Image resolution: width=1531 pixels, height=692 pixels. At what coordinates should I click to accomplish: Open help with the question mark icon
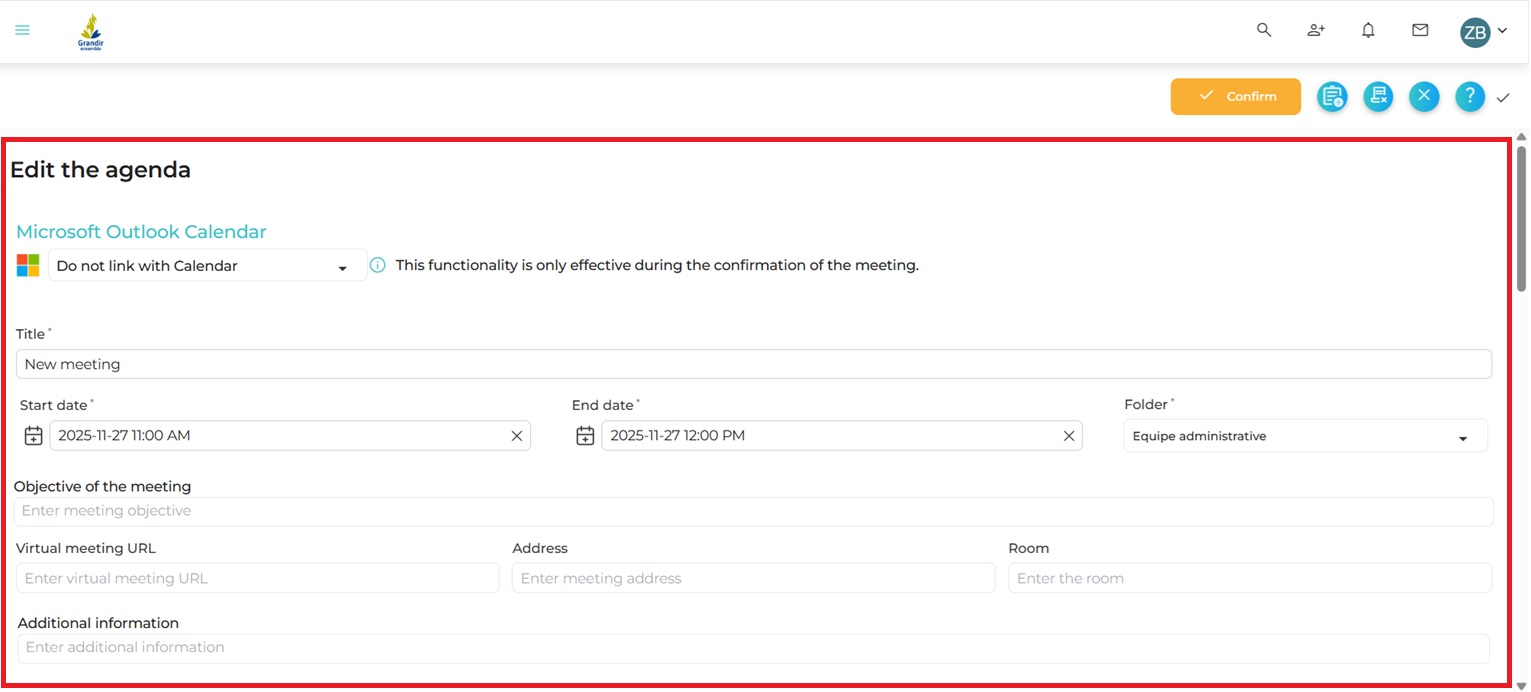point(1469,96)
